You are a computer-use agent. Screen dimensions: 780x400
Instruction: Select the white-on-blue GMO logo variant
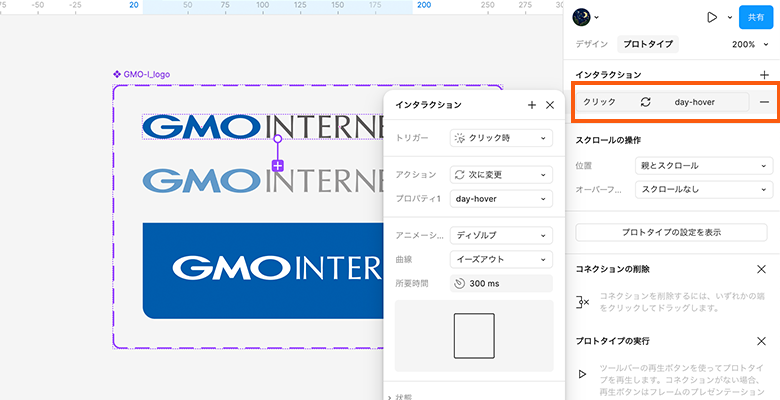pyautogui.click(x=264, y=271)
